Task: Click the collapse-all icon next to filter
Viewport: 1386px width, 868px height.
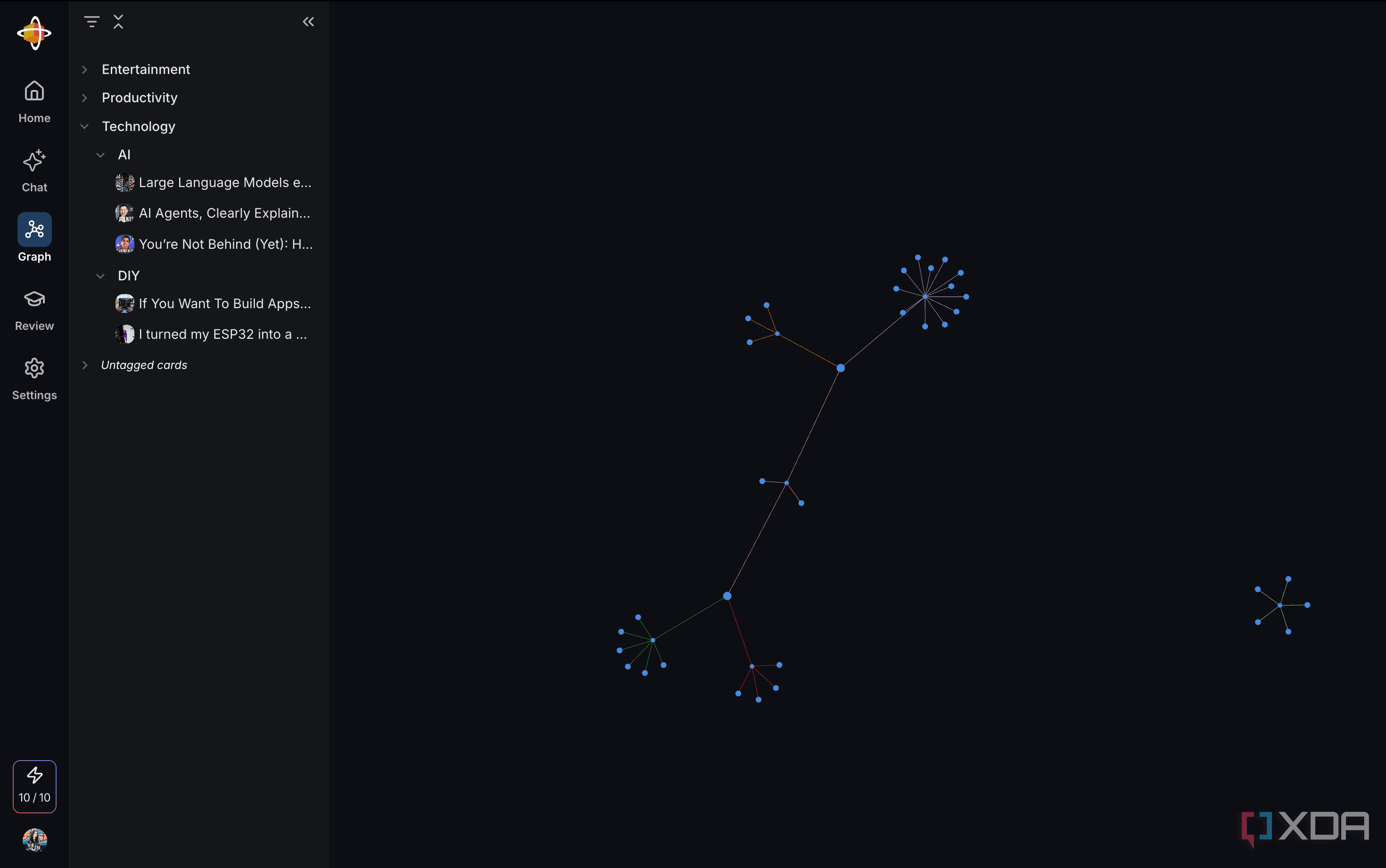Action: (118, 22)
